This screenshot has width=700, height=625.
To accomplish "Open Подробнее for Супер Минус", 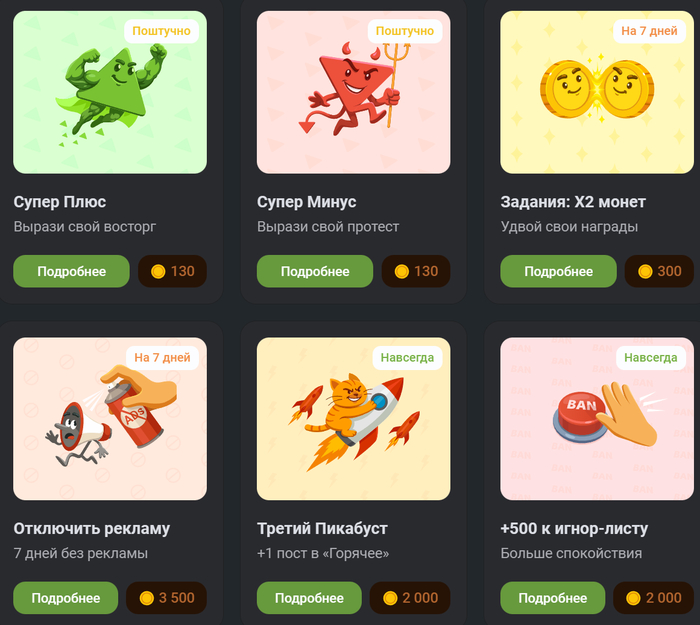I will pyautogui.click(x=315, y=271).
